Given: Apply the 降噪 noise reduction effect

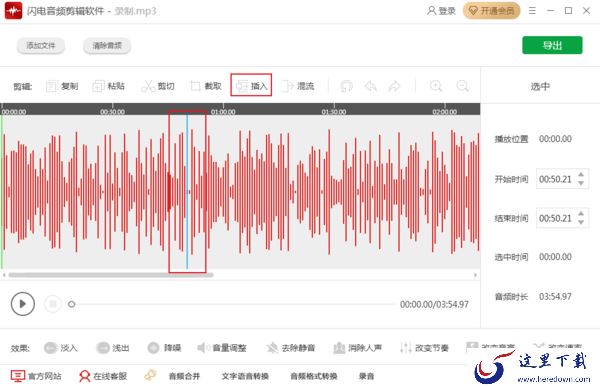Looking at the screenshot, I should coord(164,348).
